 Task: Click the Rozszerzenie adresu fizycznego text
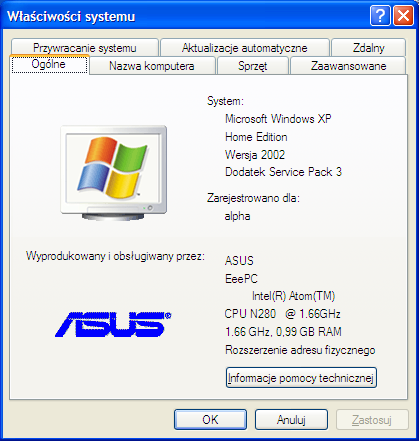click(x=300, y=350)
